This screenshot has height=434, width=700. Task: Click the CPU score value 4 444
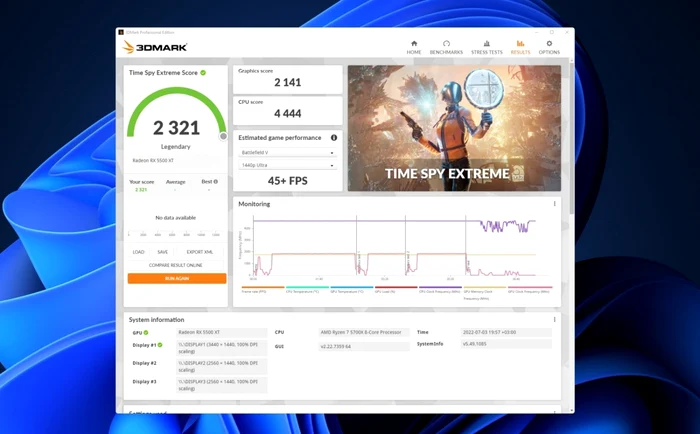coord(288,113)
